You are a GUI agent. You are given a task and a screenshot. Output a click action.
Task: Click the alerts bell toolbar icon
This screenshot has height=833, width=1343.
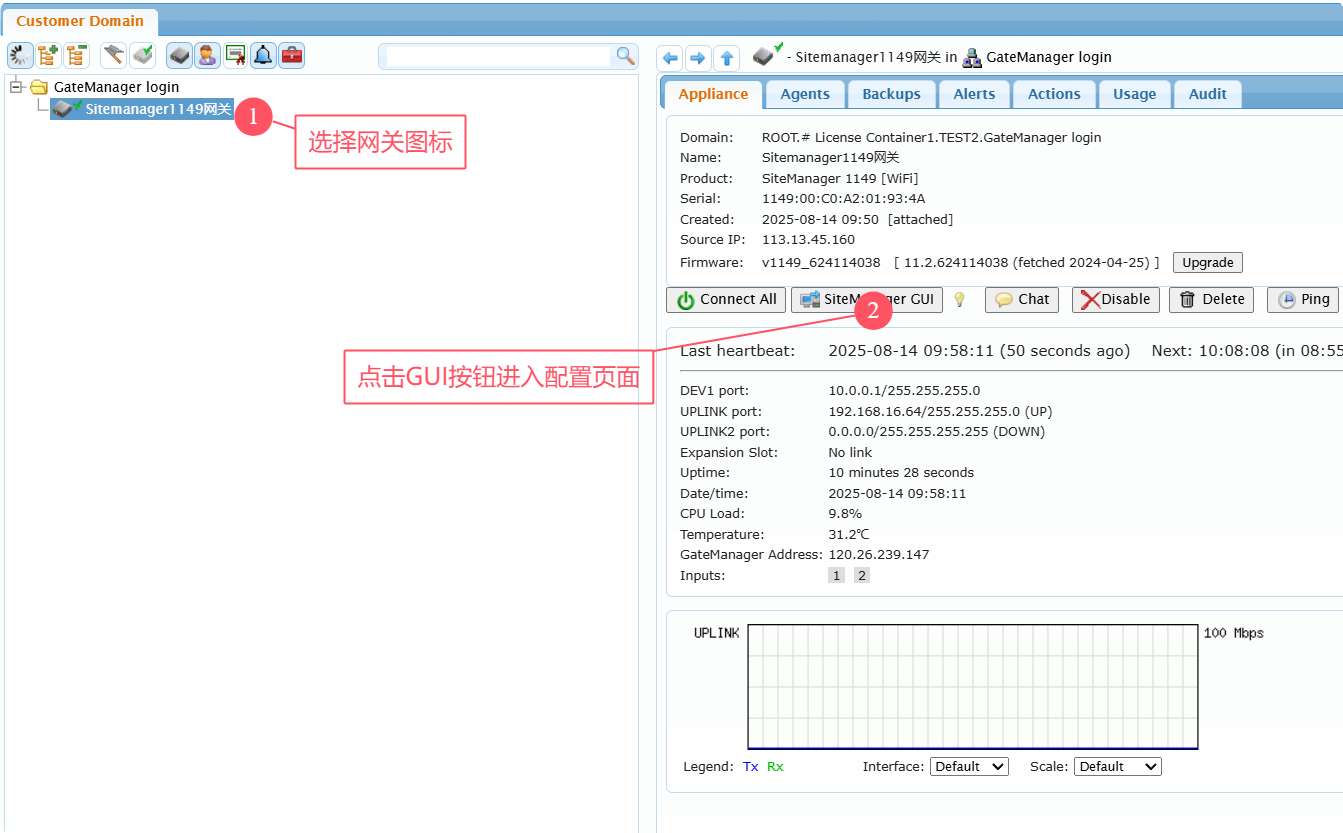(263, 55)
